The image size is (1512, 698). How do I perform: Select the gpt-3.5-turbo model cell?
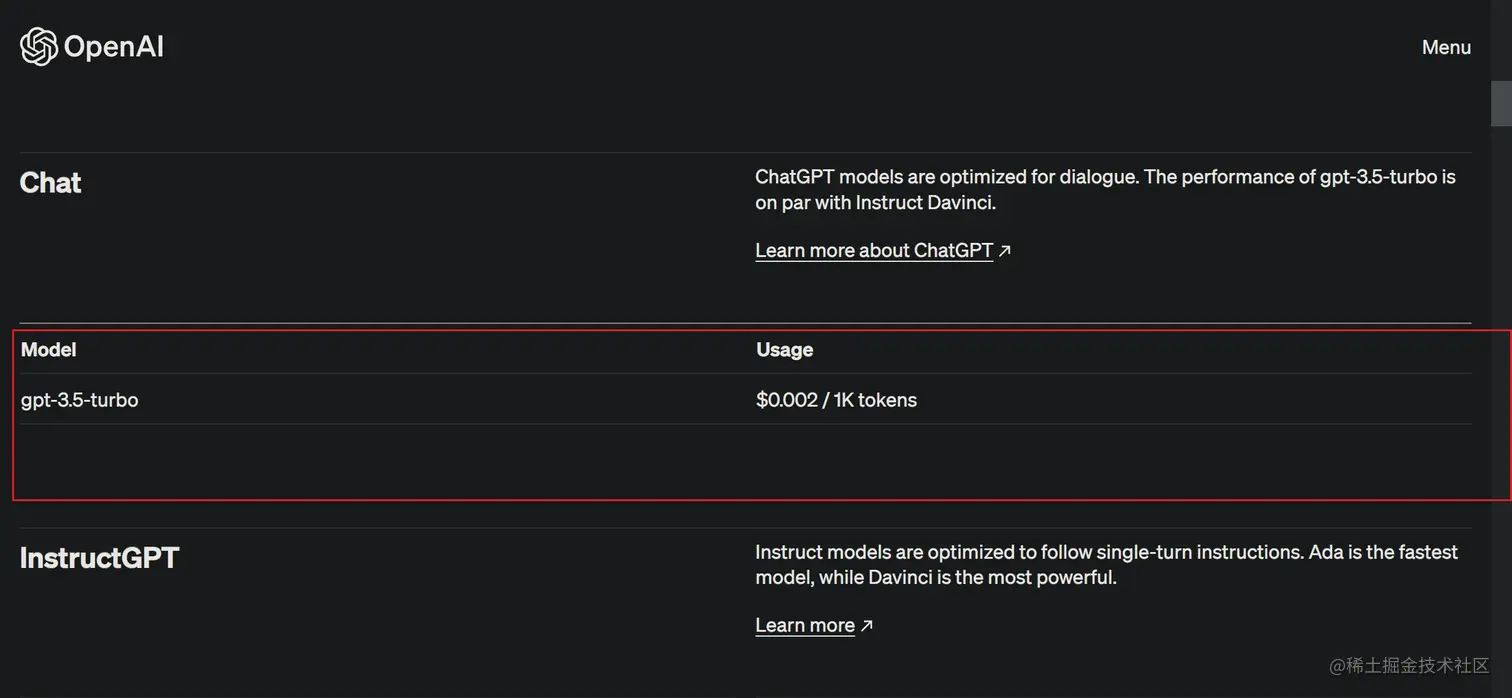point(79,400)
